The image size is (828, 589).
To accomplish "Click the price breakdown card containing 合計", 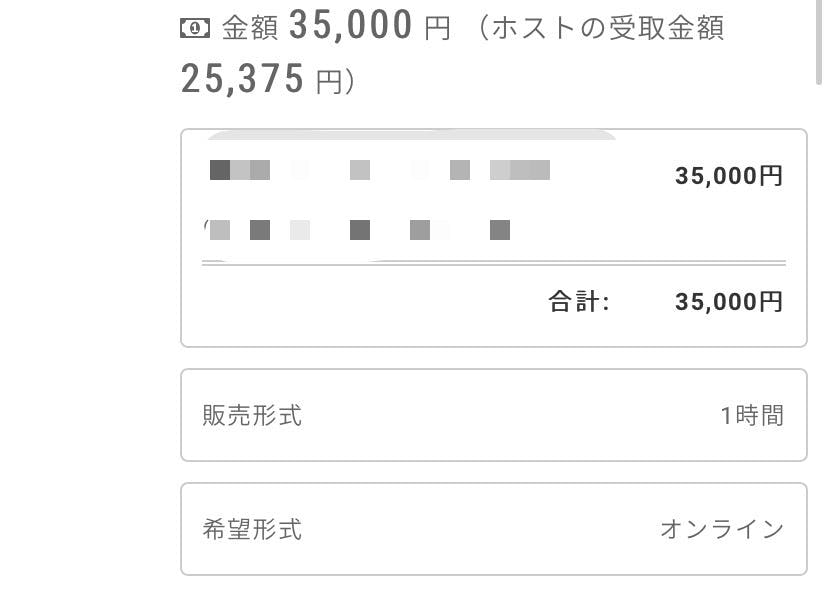I will coord(494,238).
